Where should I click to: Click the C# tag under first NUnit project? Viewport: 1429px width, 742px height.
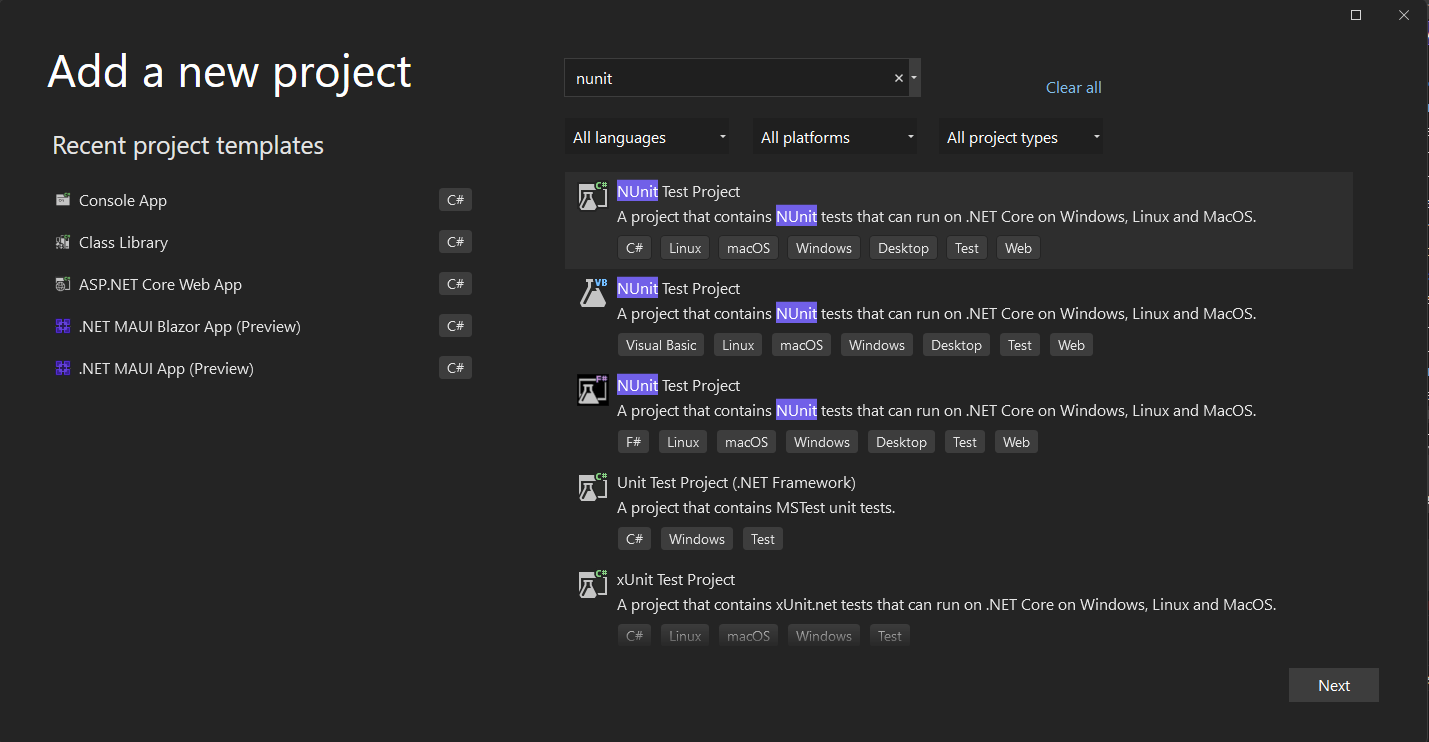634,248
